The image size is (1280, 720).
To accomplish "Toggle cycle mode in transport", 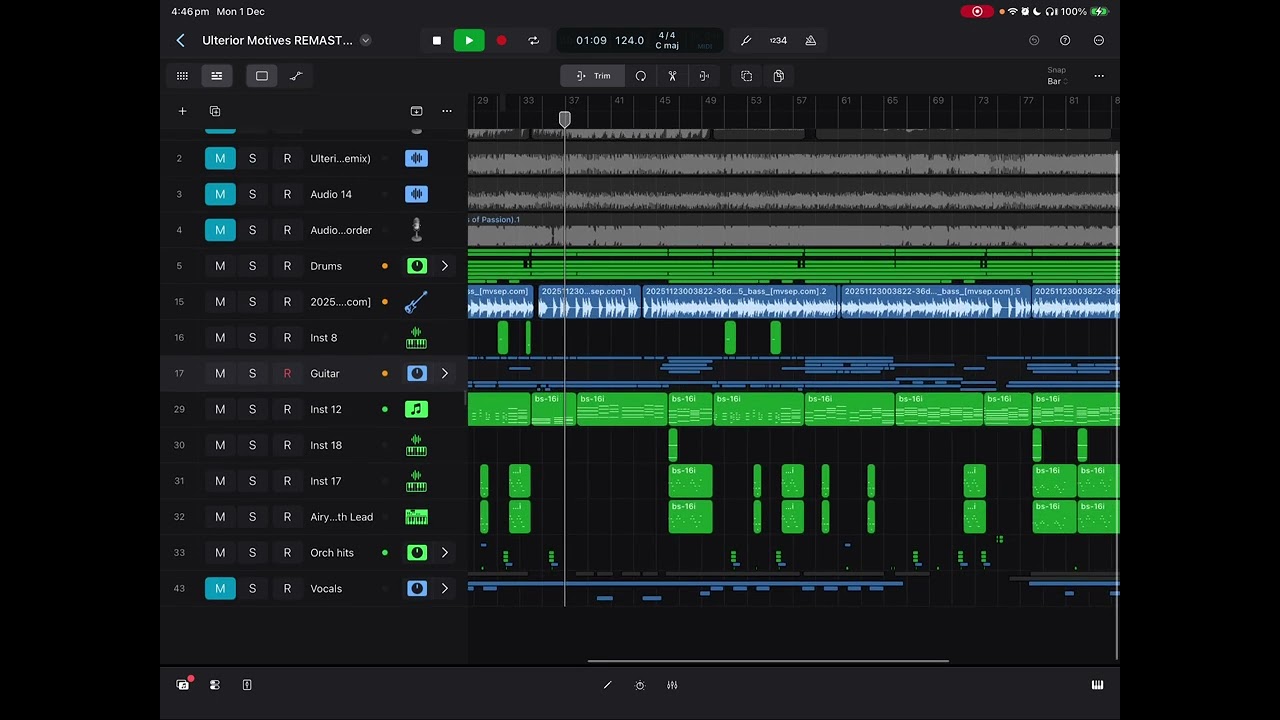I will [533, 40].
